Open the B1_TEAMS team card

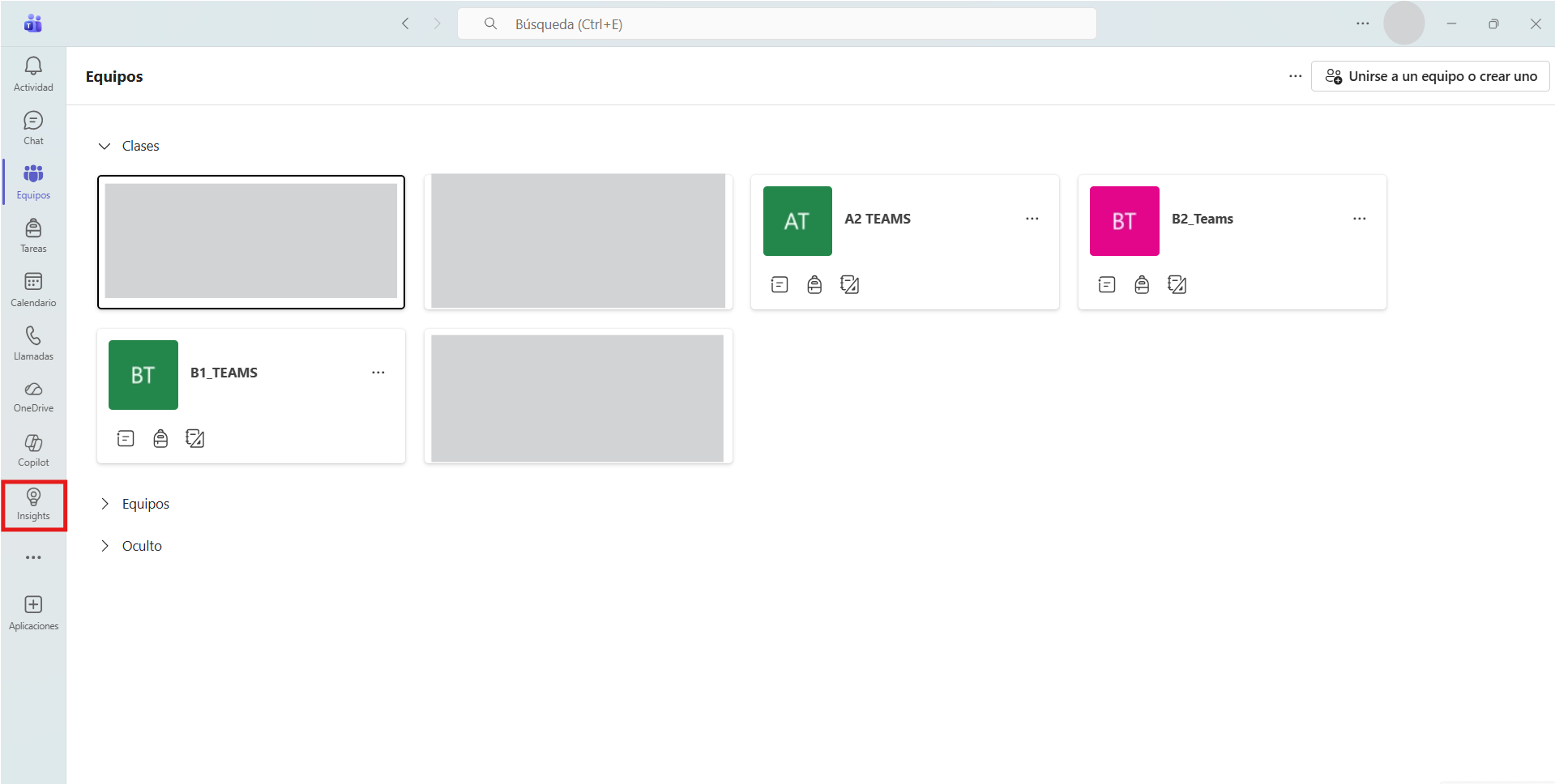click(x=251, y=395)
